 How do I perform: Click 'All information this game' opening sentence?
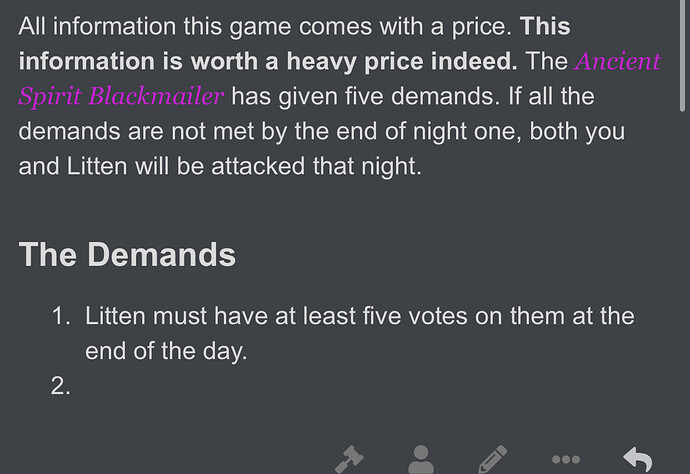click(155, 26)
